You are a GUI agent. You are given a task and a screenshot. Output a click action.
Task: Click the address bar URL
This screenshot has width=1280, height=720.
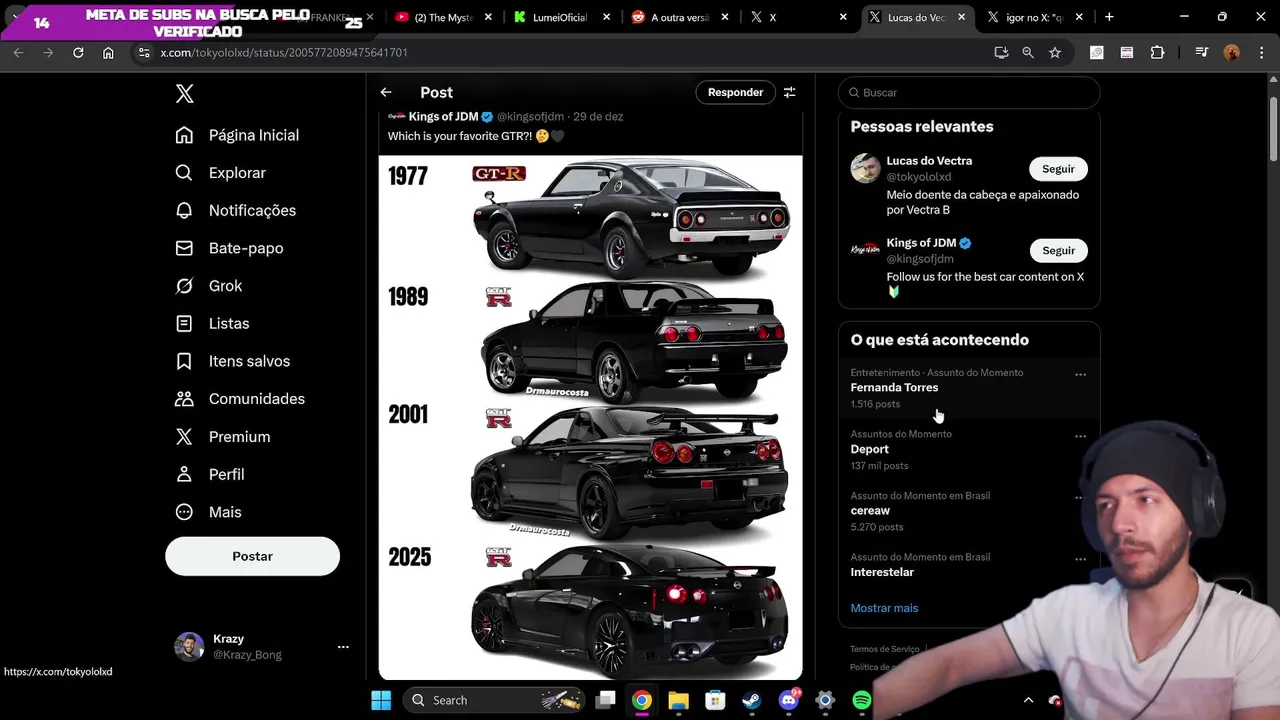284,52
